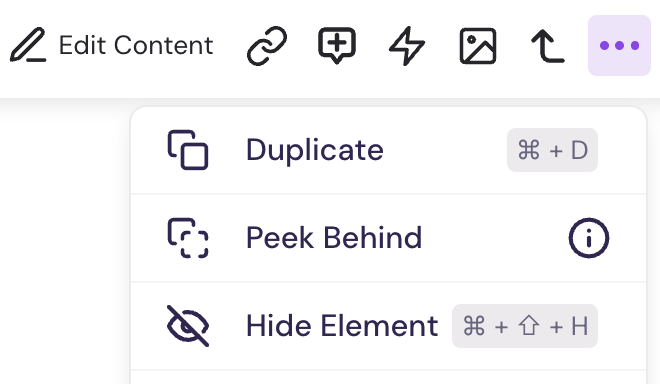Click the Hide Element text label
This screenshot has width=660, height=384.
(x=342, y=326)
